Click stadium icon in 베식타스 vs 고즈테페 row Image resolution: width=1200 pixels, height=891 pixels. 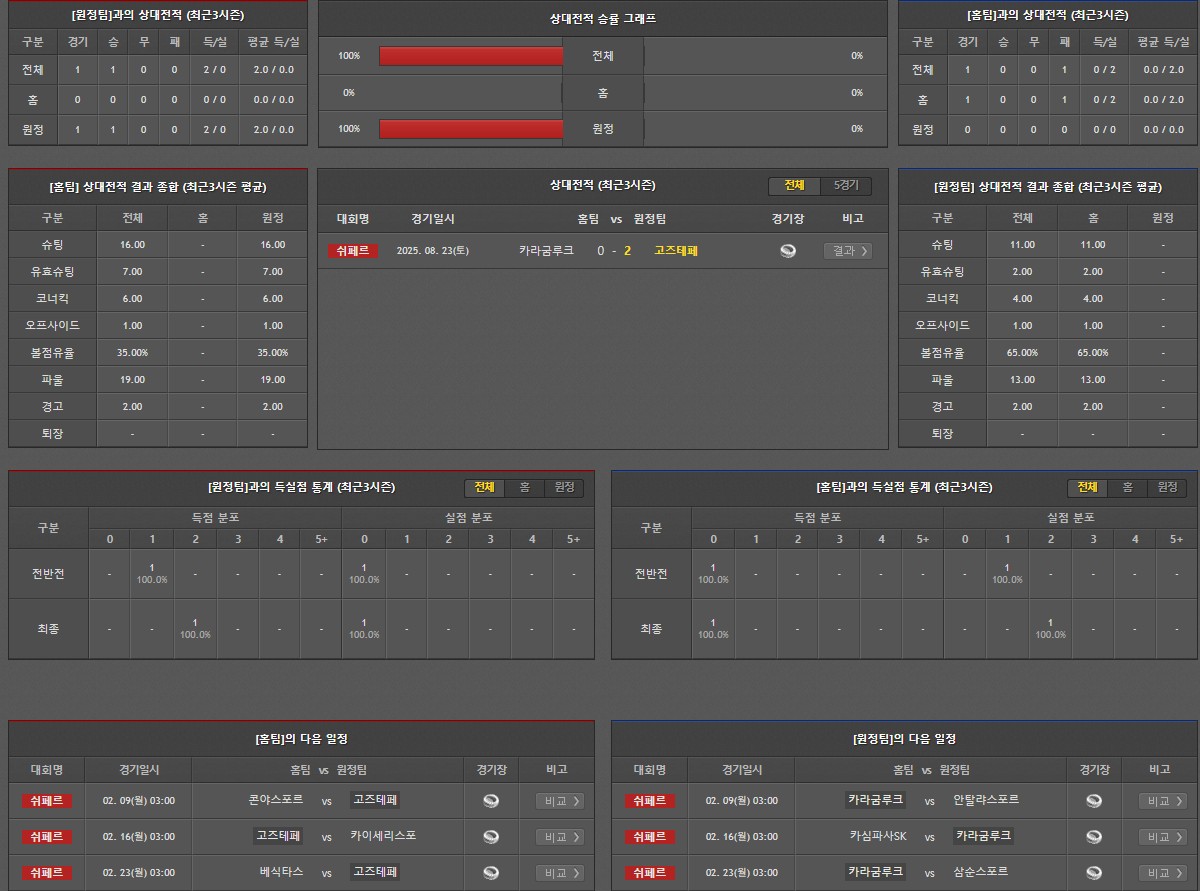491,873
